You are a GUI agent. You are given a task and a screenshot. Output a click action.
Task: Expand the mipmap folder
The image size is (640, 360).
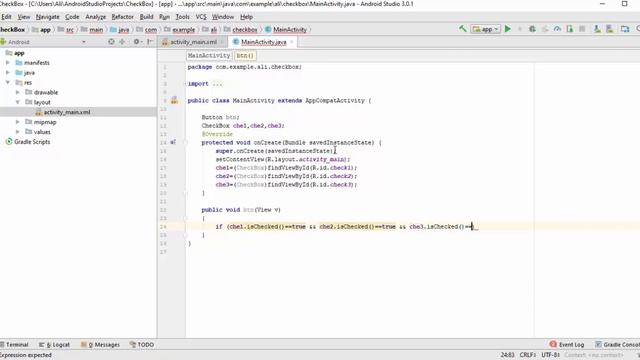[18, 122]
